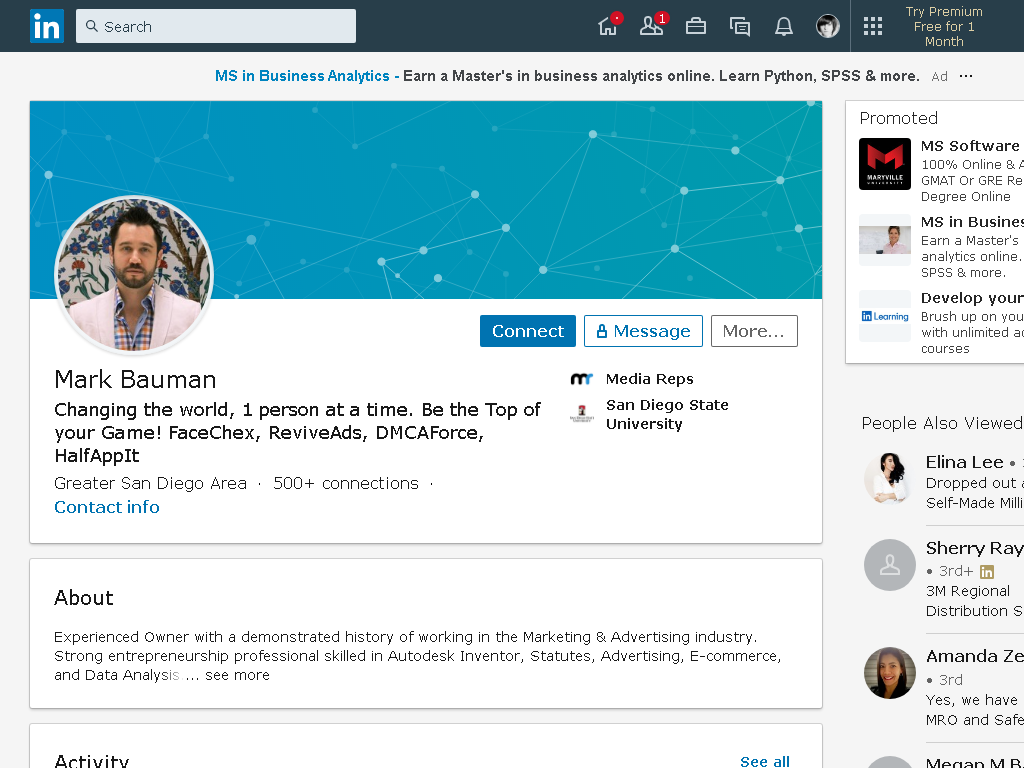Open the More... profile actions menu

754,331
